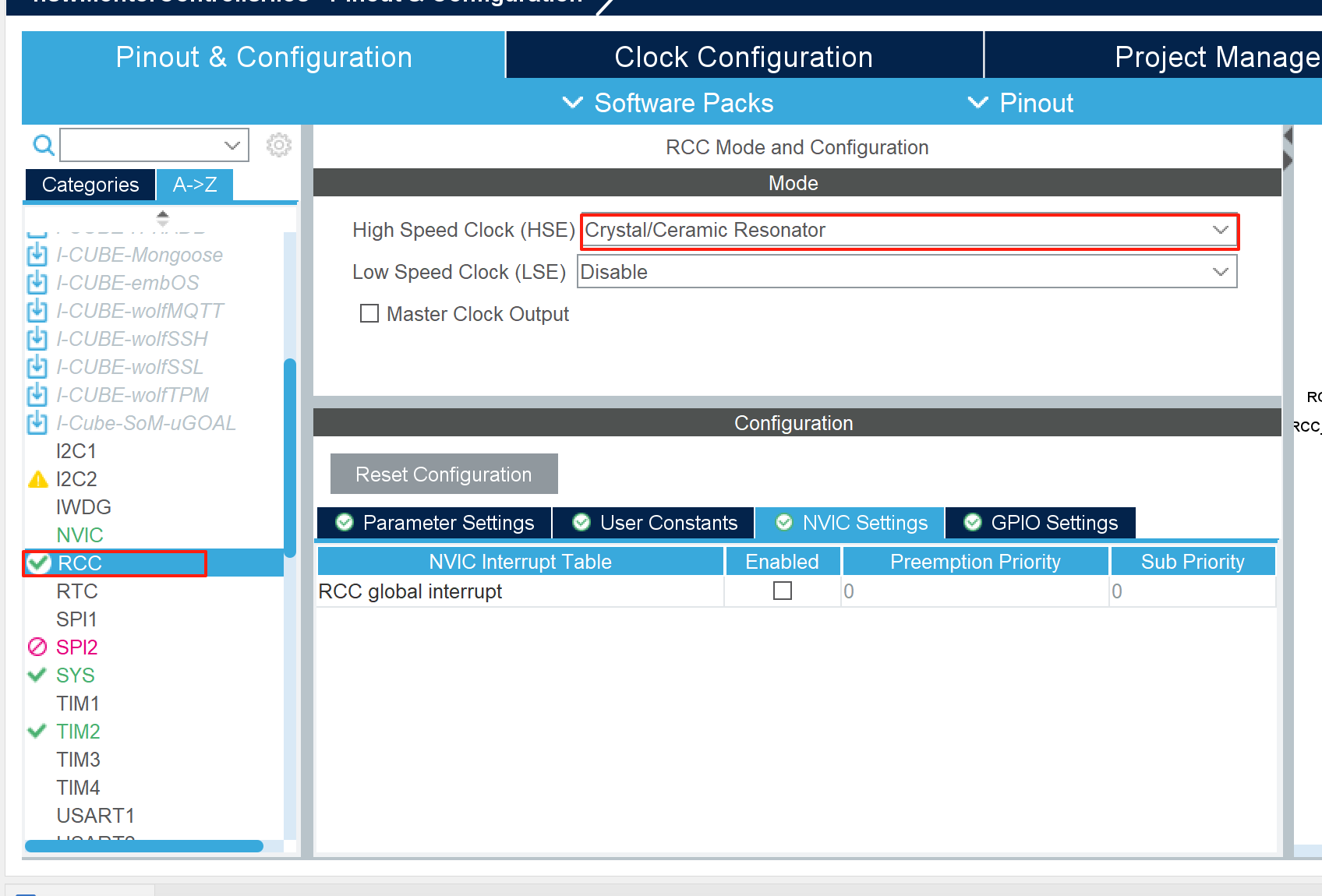Click the green checkmark beside SYS
The height and width of the screenshot is (896, 1322).
[37, 675]
